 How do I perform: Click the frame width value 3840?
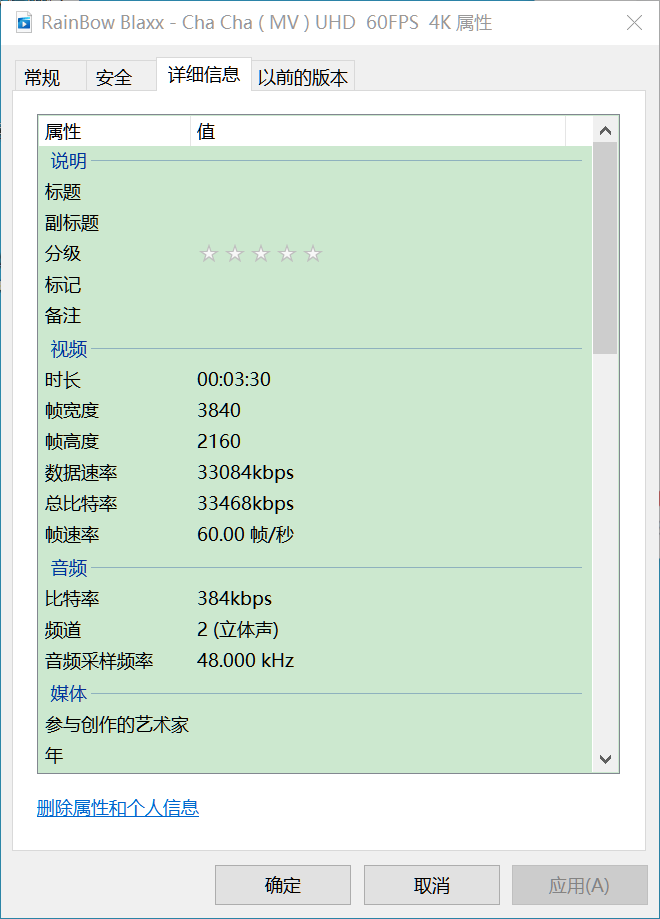tap(219, 410)
